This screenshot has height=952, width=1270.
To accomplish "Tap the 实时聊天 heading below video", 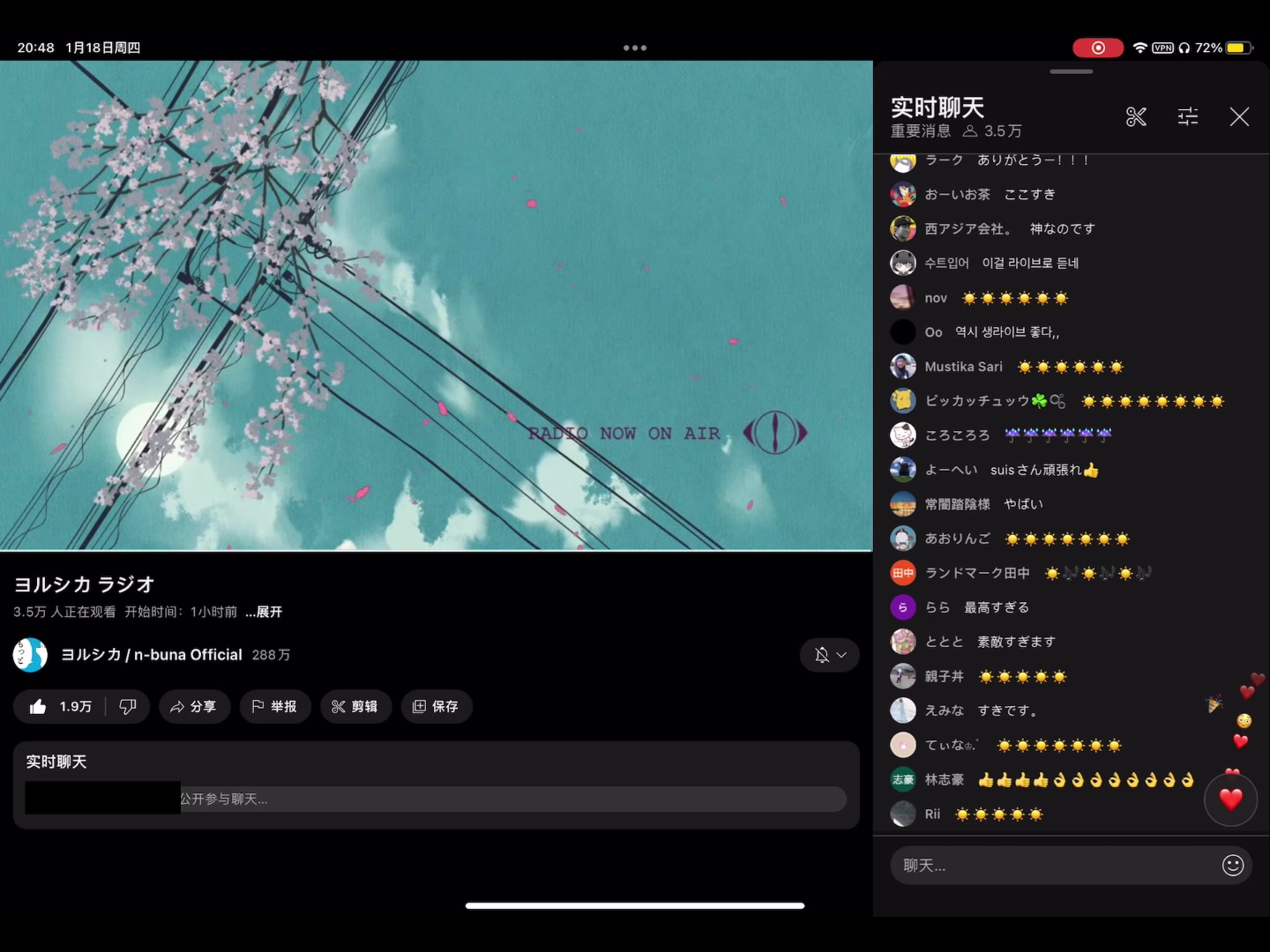I will [56, 762].
